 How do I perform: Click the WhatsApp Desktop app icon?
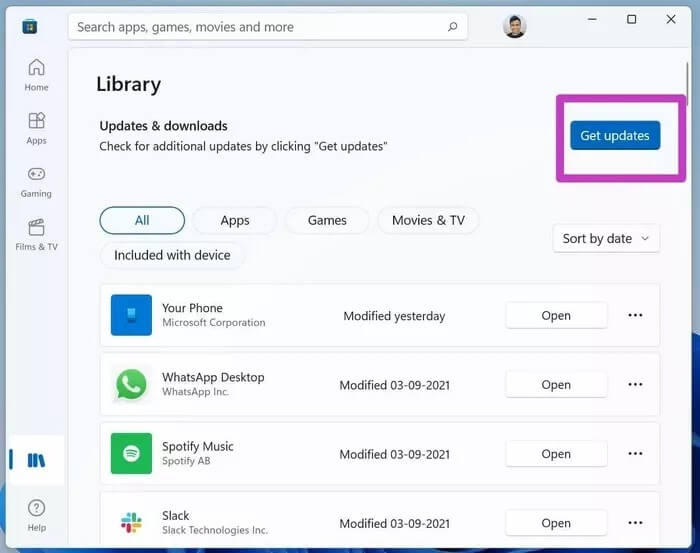(x=131, y=384)
